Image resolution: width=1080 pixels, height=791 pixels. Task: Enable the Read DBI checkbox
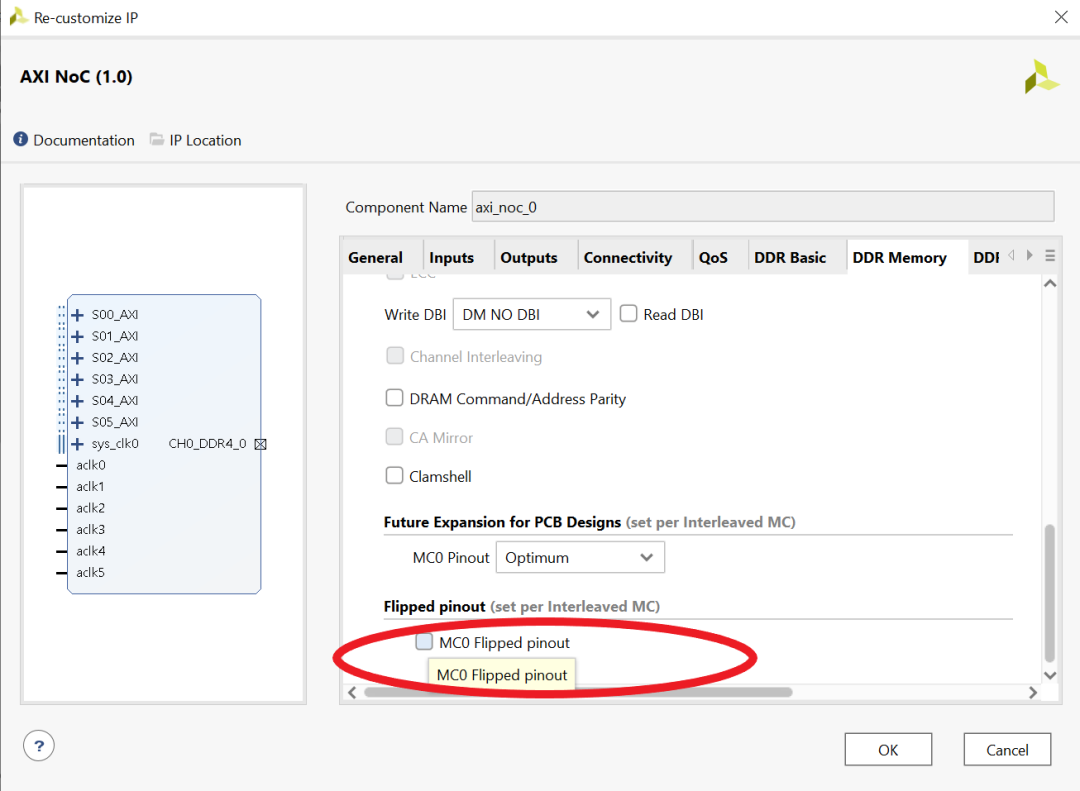[x=628, y=314]
